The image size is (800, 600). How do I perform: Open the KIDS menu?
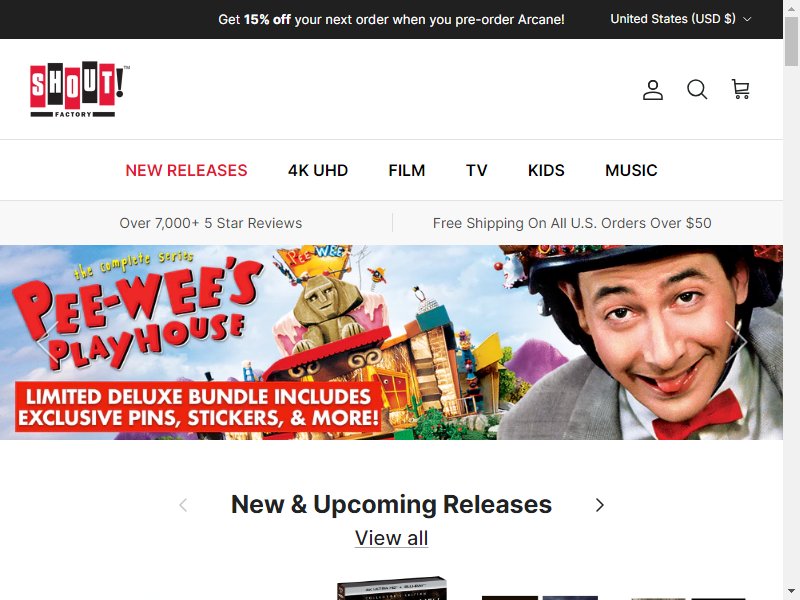(x=546, y=170)
